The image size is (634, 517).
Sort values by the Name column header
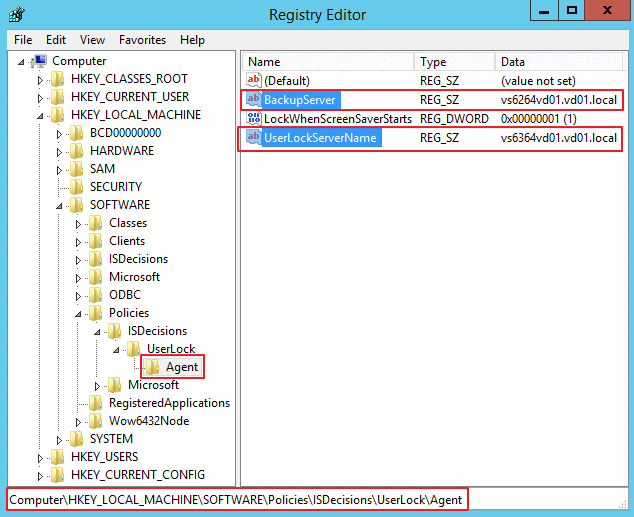click(328, 61)
